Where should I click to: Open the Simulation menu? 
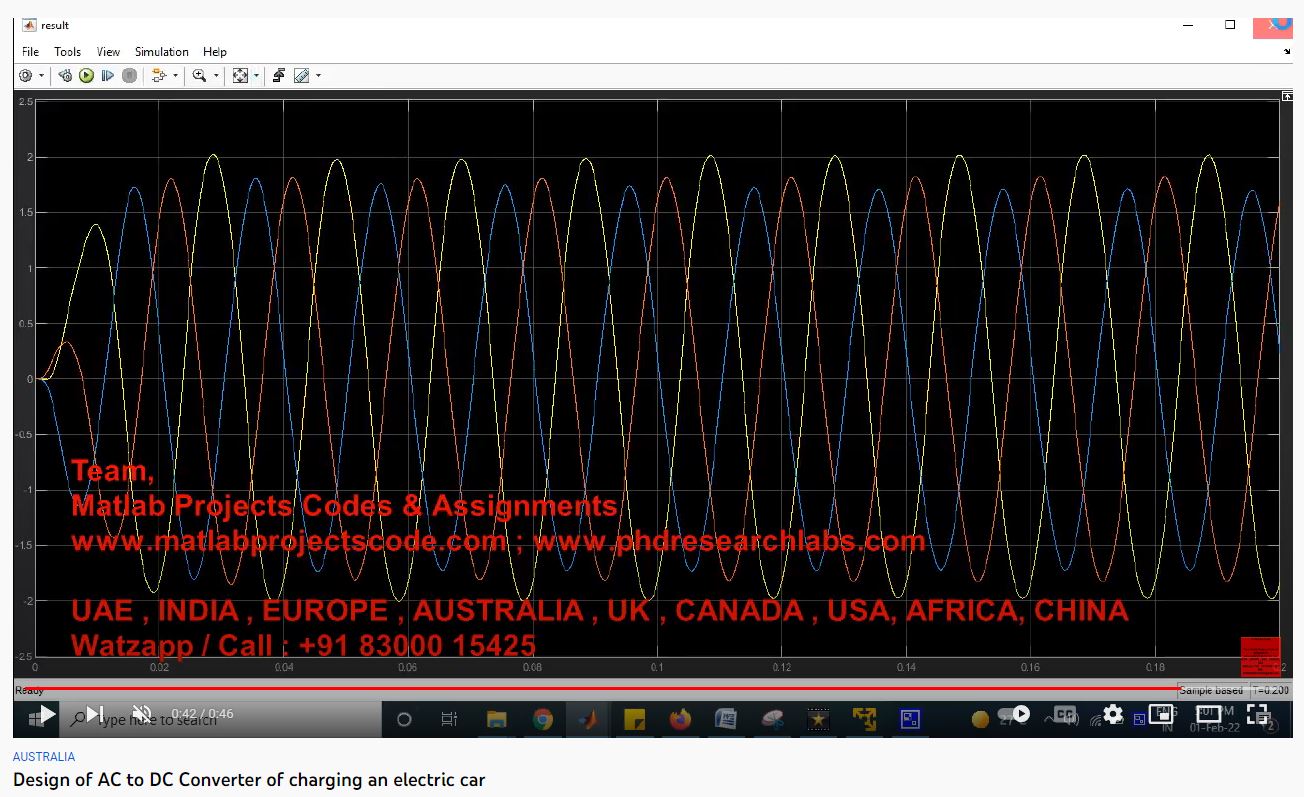[x=162, y=52]
